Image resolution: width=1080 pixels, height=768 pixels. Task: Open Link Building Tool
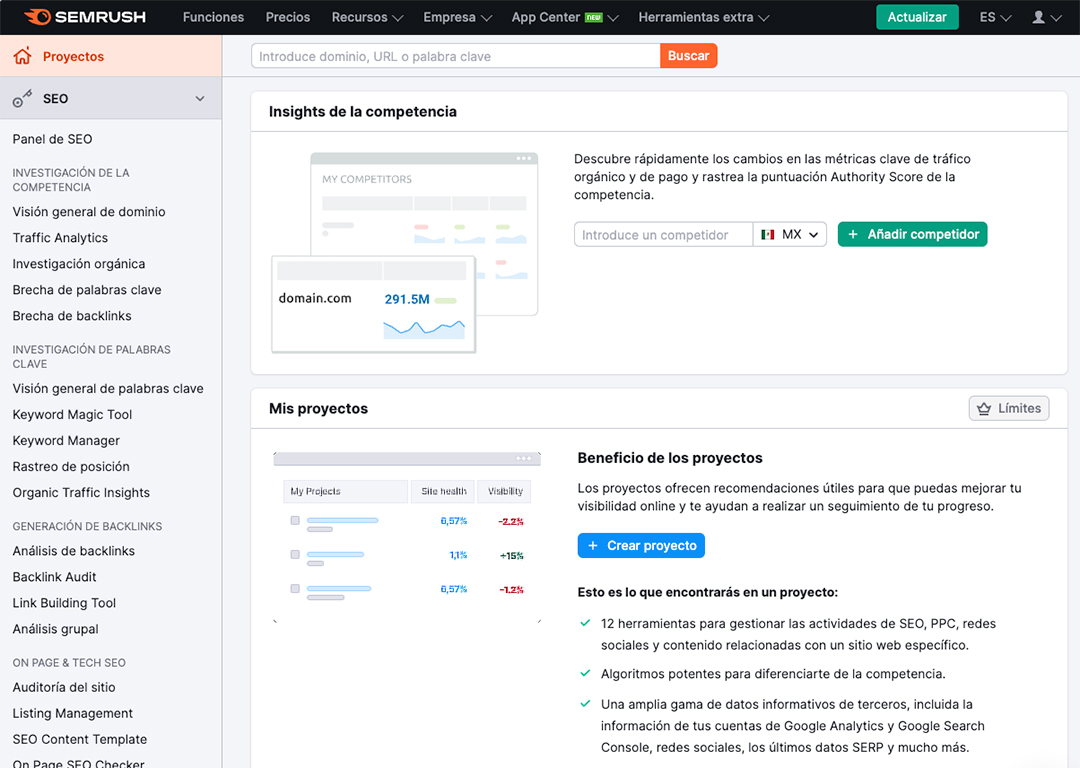(64, 603)
